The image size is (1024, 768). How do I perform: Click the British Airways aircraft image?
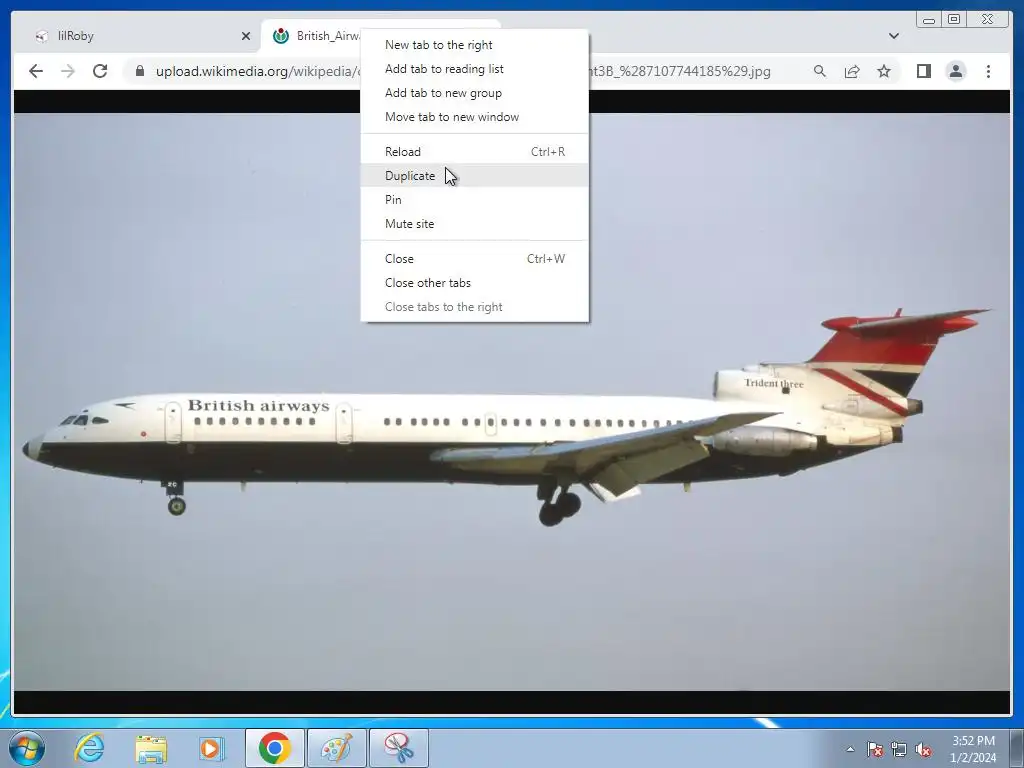(x=512, y=402)
